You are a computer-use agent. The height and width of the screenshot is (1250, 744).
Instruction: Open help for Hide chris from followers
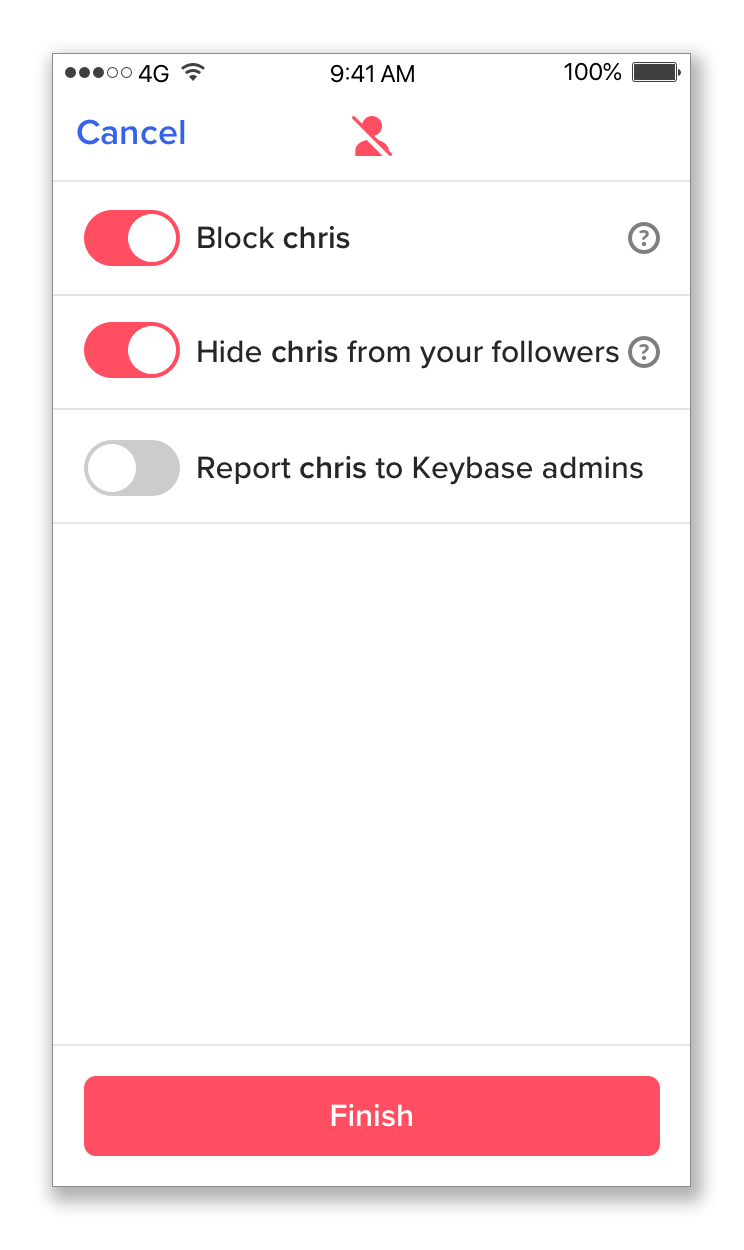coord(644,353)
